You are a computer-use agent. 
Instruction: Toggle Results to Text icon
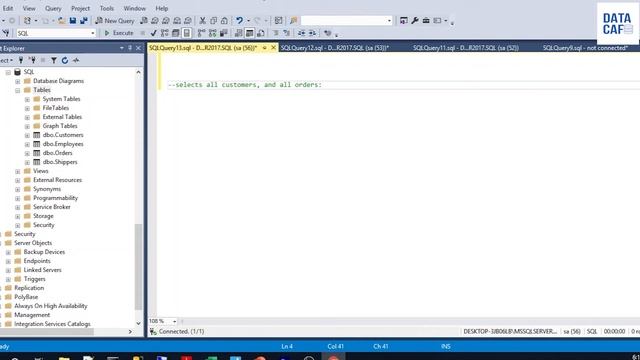(238, 33)
